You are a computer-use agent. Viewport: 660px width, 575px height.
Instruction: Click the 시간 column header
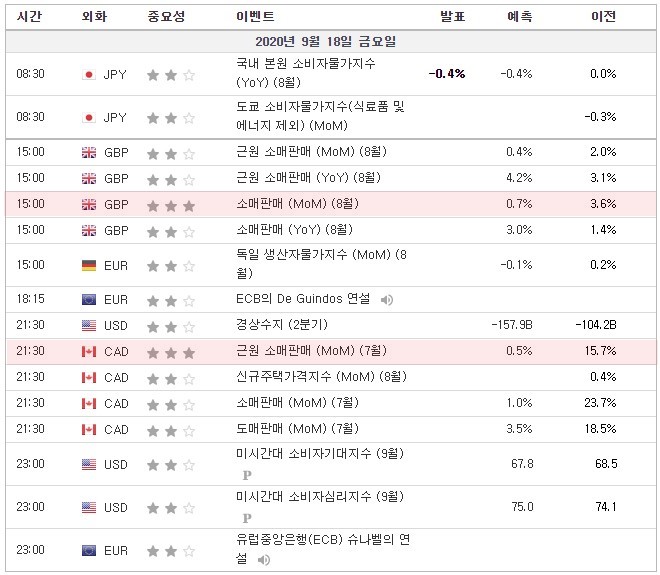[x=29, y=16]
